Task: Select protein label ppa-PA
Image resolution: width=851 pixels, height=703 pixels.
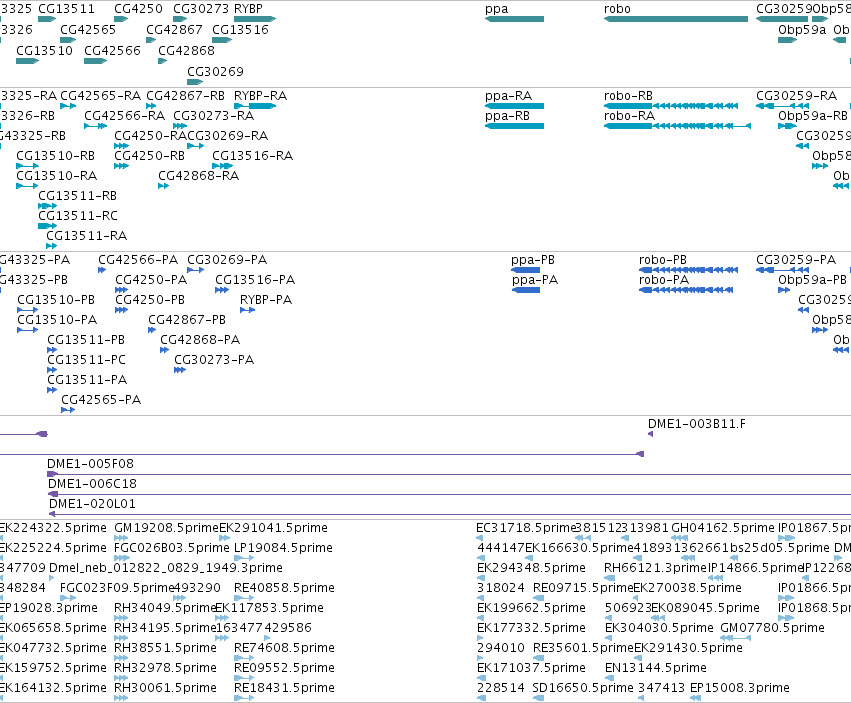Action: [535, 280]
